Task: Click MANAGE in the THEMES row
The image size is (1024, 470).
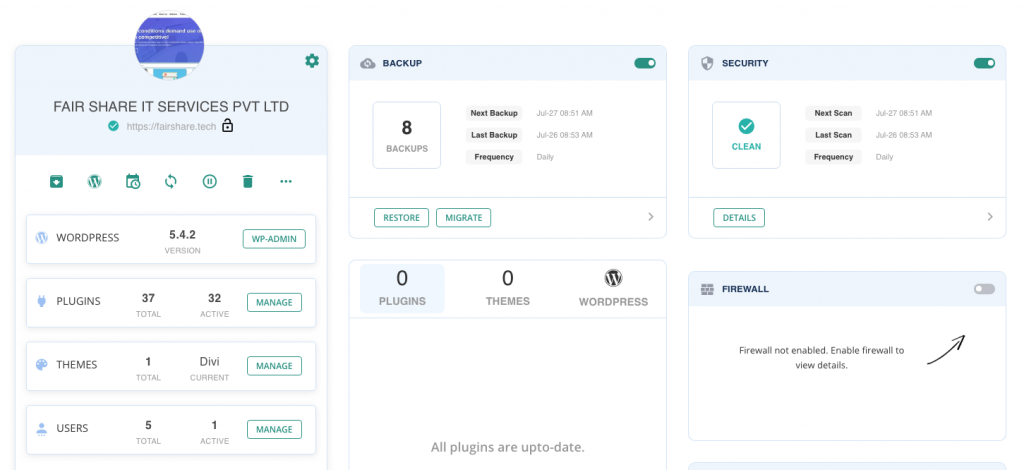Action: [274, 366]
